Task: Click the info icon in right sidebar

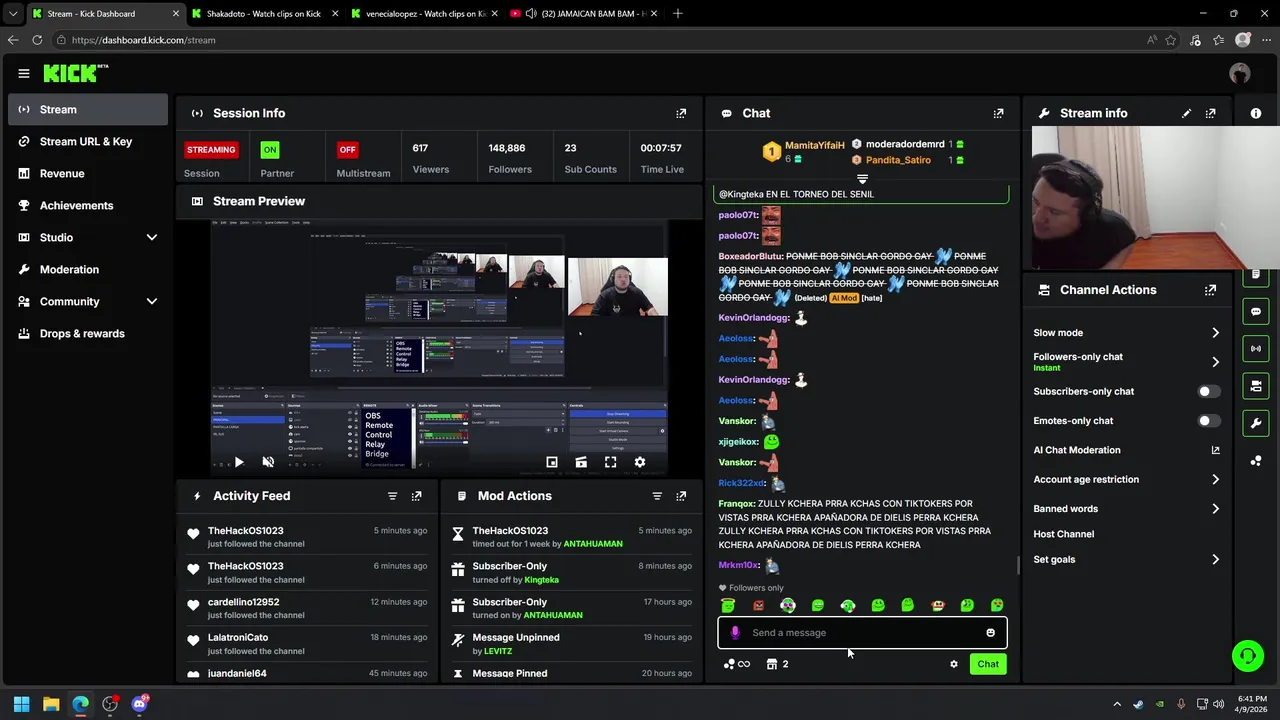Action: tap(1256, 113)
